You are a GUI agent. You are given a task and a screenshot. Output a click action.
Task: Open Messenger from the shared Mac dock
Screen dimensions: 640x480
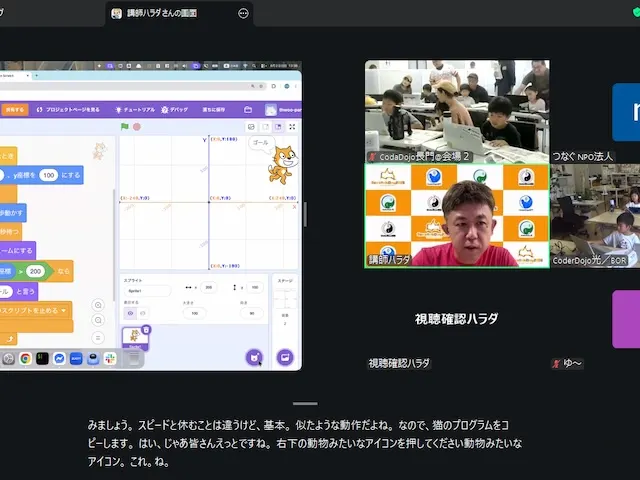click(59, 358)
